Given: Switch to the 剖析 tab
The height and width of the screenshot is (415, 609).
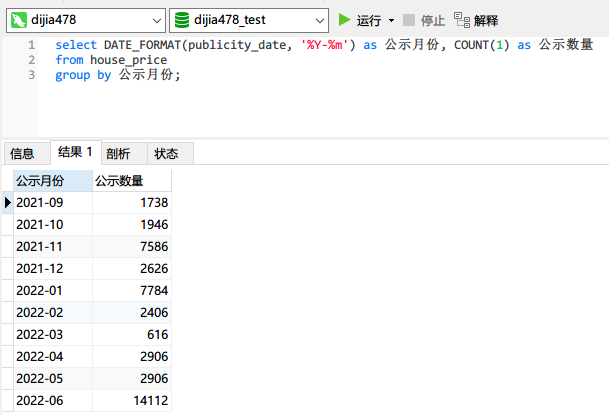Looking at the screenshot, I should [118, 153].
